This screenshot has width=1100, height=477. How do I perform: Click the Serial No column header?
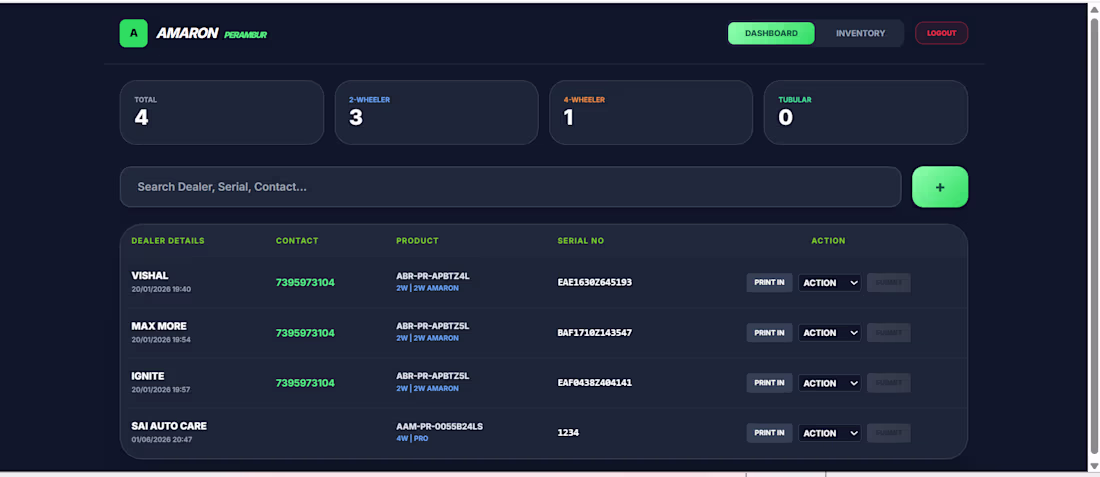click(581, 241)
